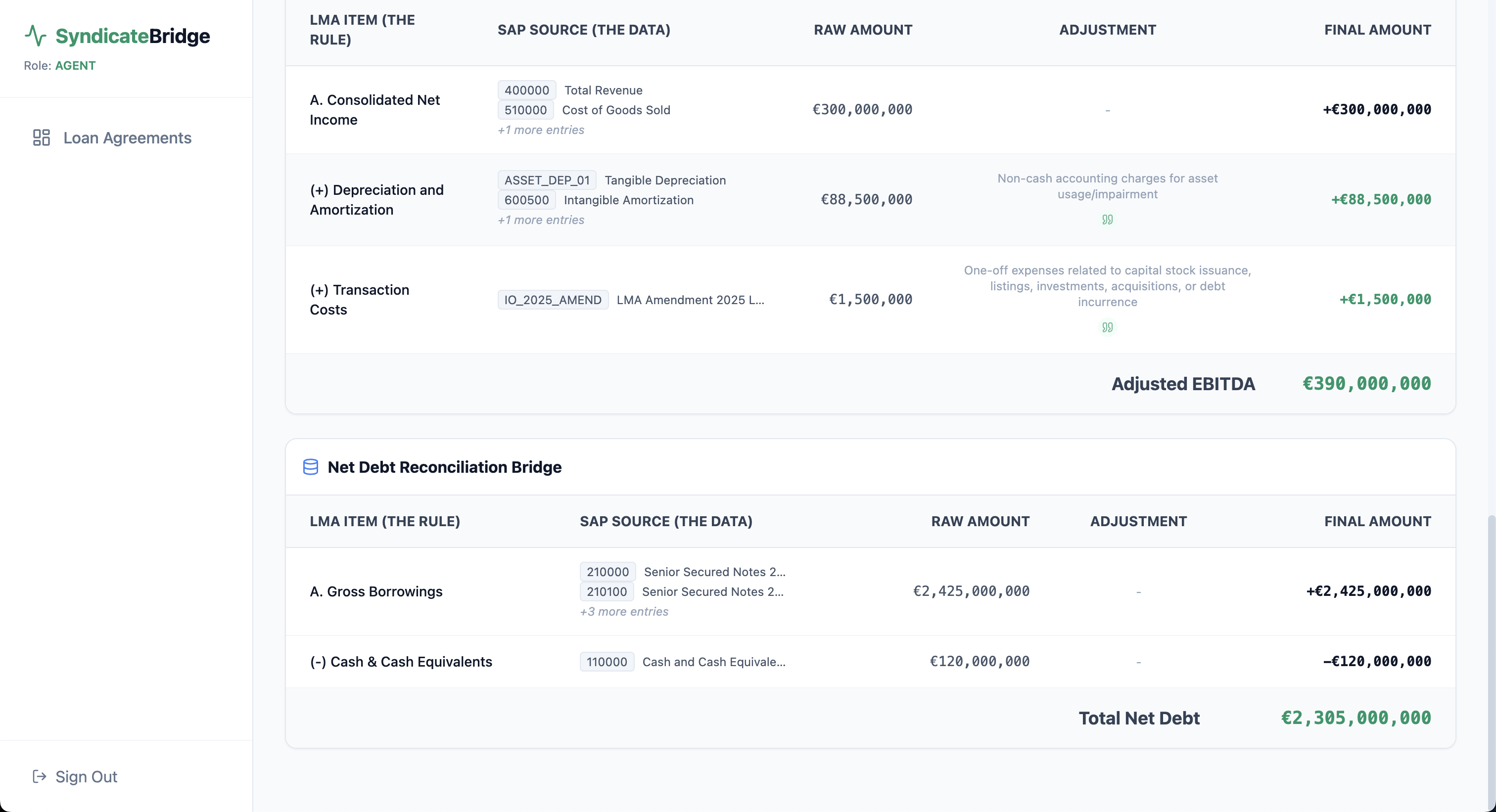
Task: Expand the +3 more entries for Gross Borrowings
Action: [624, 611]
